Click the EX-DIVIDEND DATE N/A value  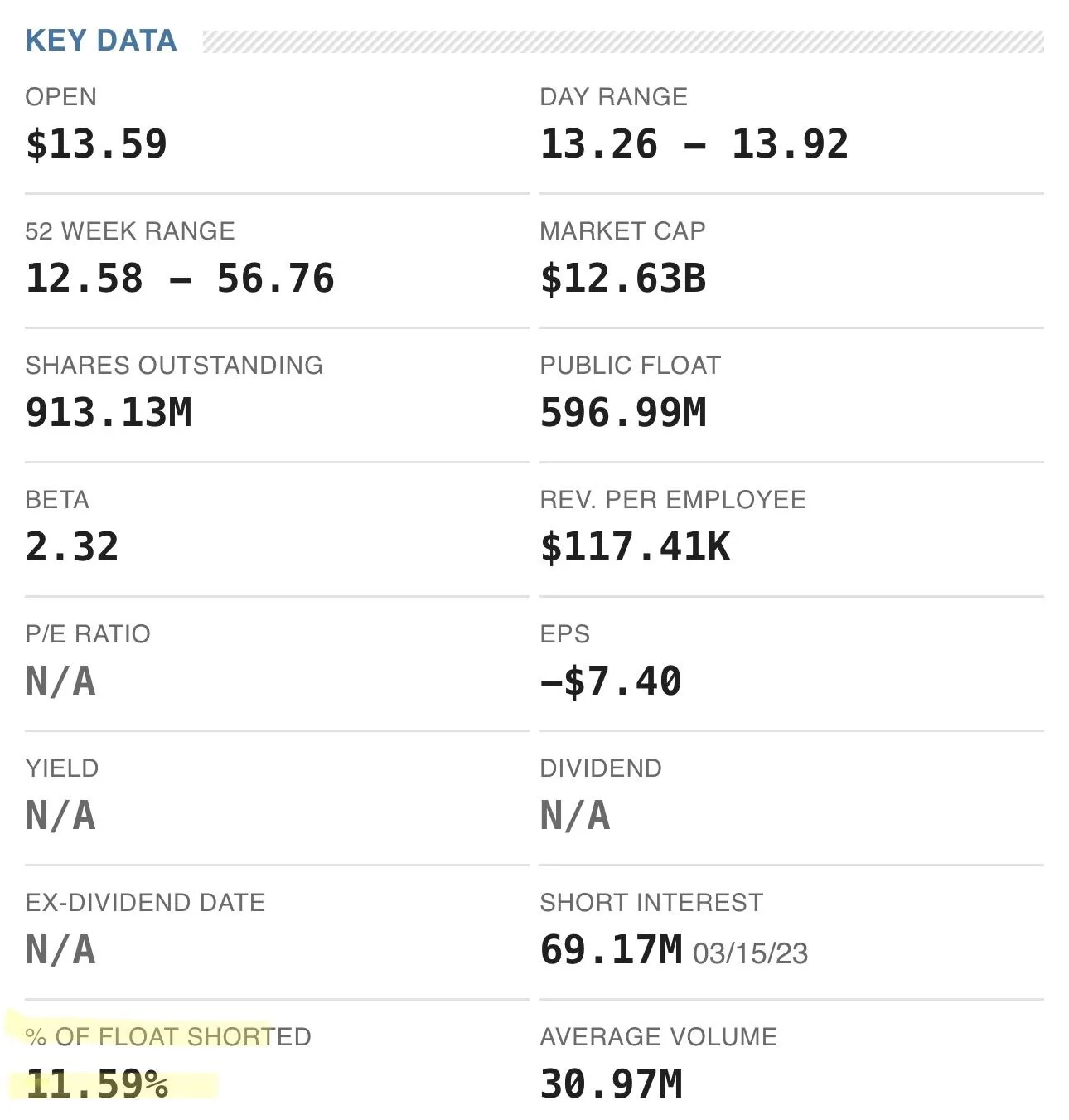60,950
